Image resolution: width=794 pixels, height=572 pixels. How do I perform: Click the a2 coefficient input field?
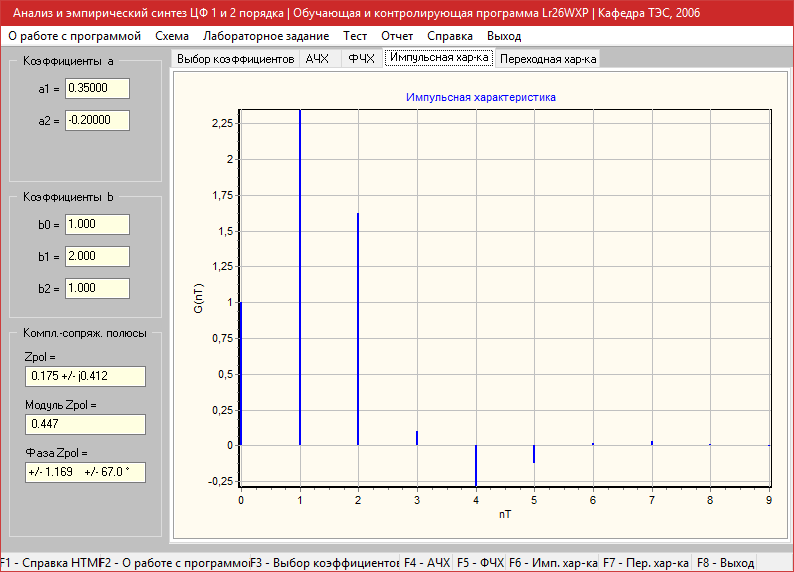tap(97, 120)
